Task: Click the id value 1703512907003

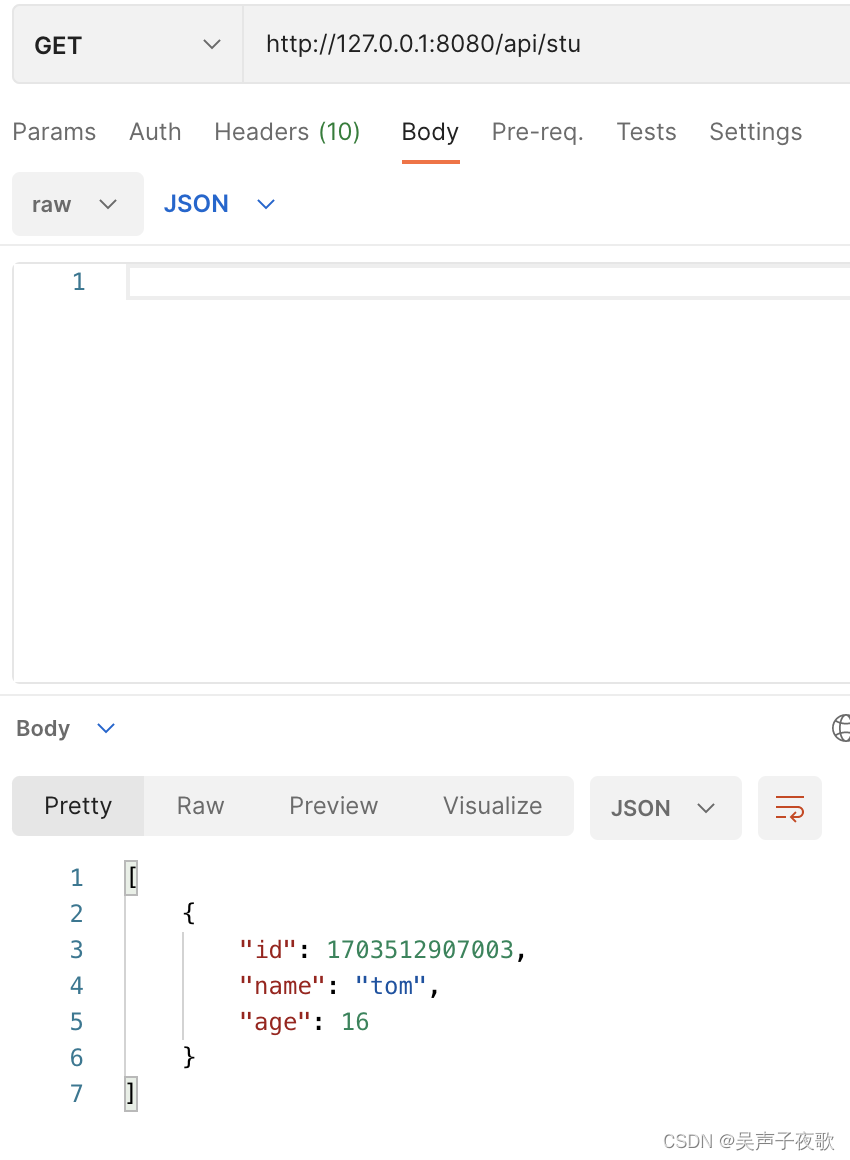Action: pos(420,949)
